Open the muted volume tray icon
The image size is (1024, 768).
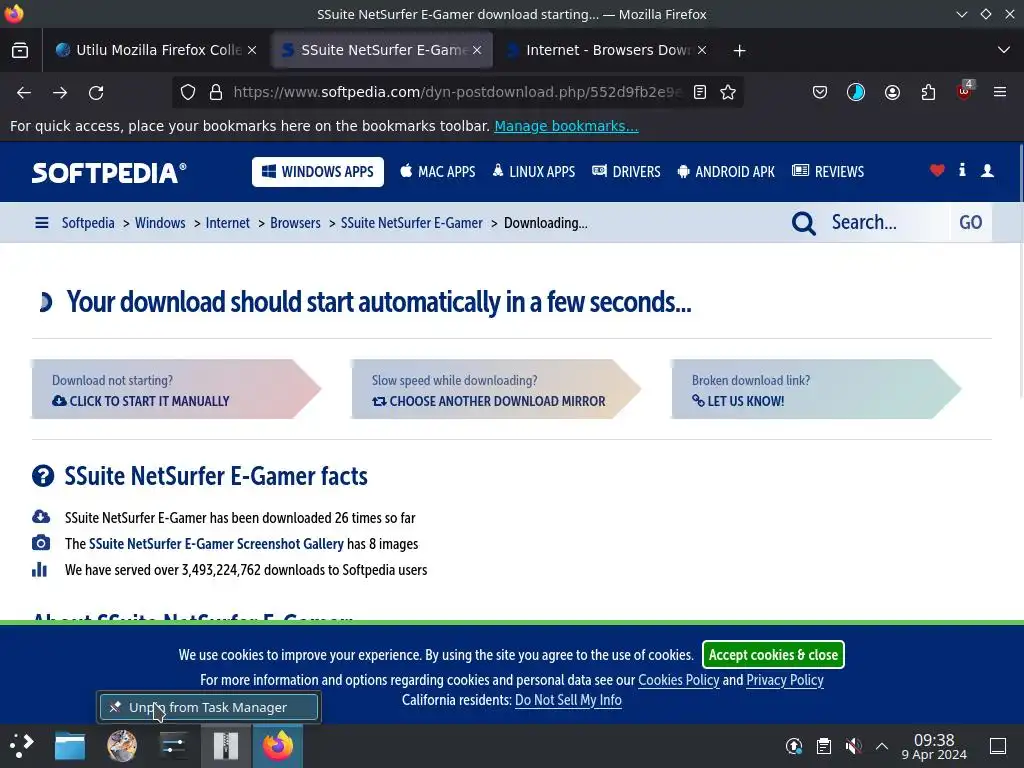(853, 746)
